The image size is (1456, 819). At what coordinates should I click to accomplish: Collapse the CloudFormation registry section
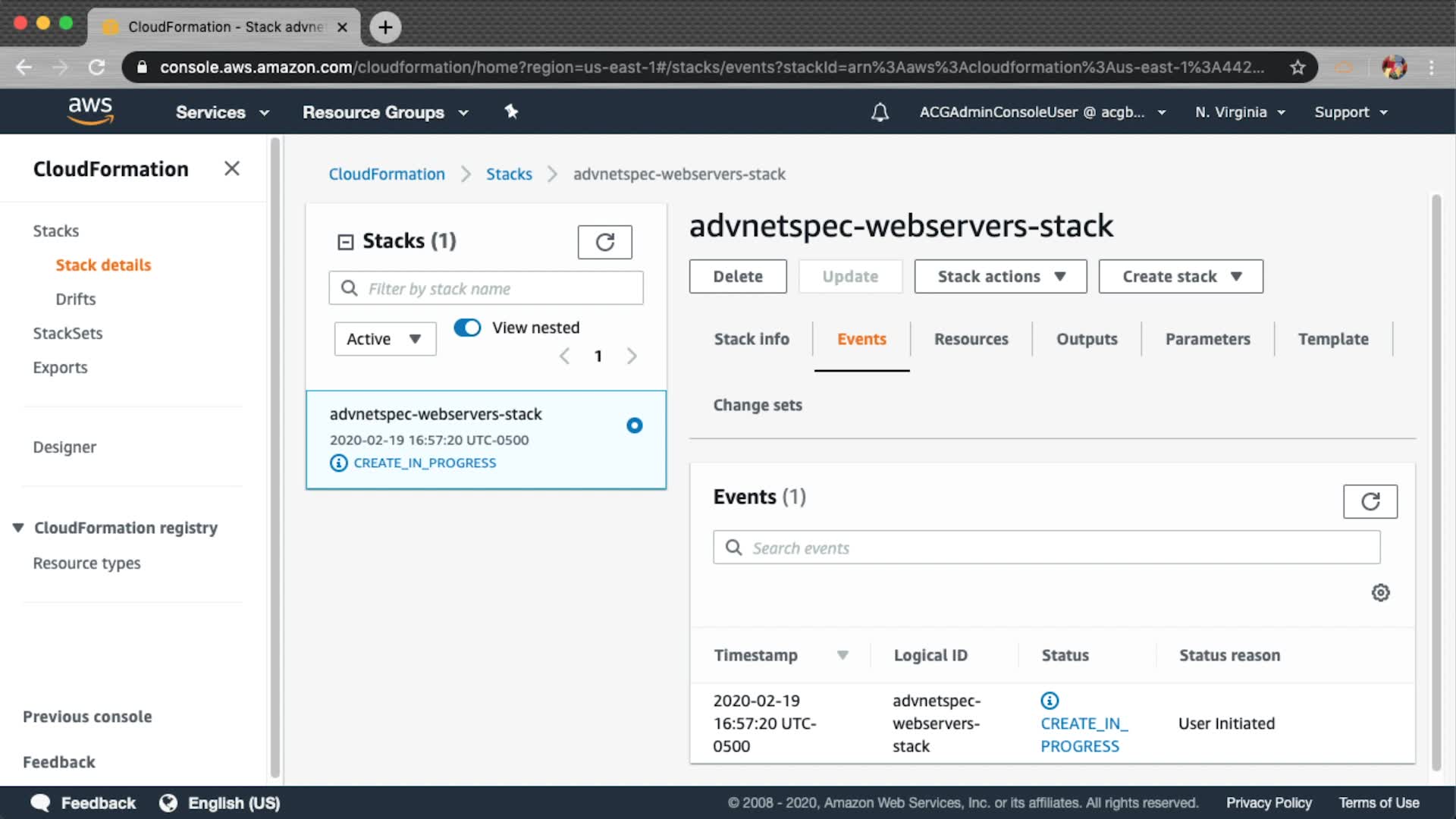[18, 528]
